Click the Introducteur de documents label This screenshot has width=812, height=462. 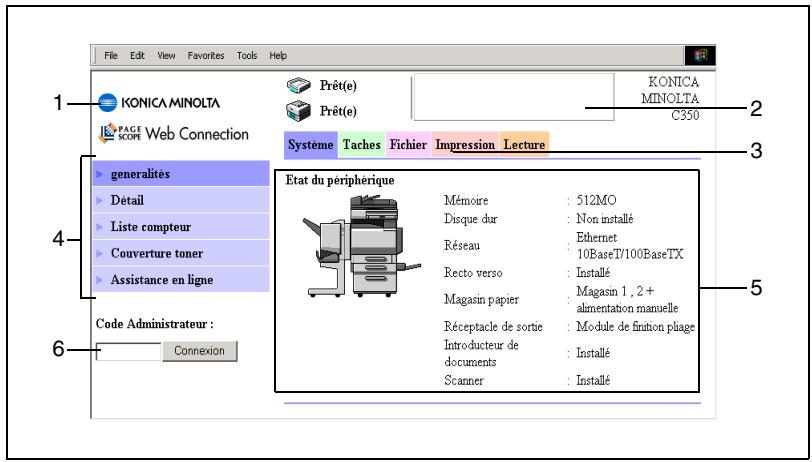pos(482,353)
